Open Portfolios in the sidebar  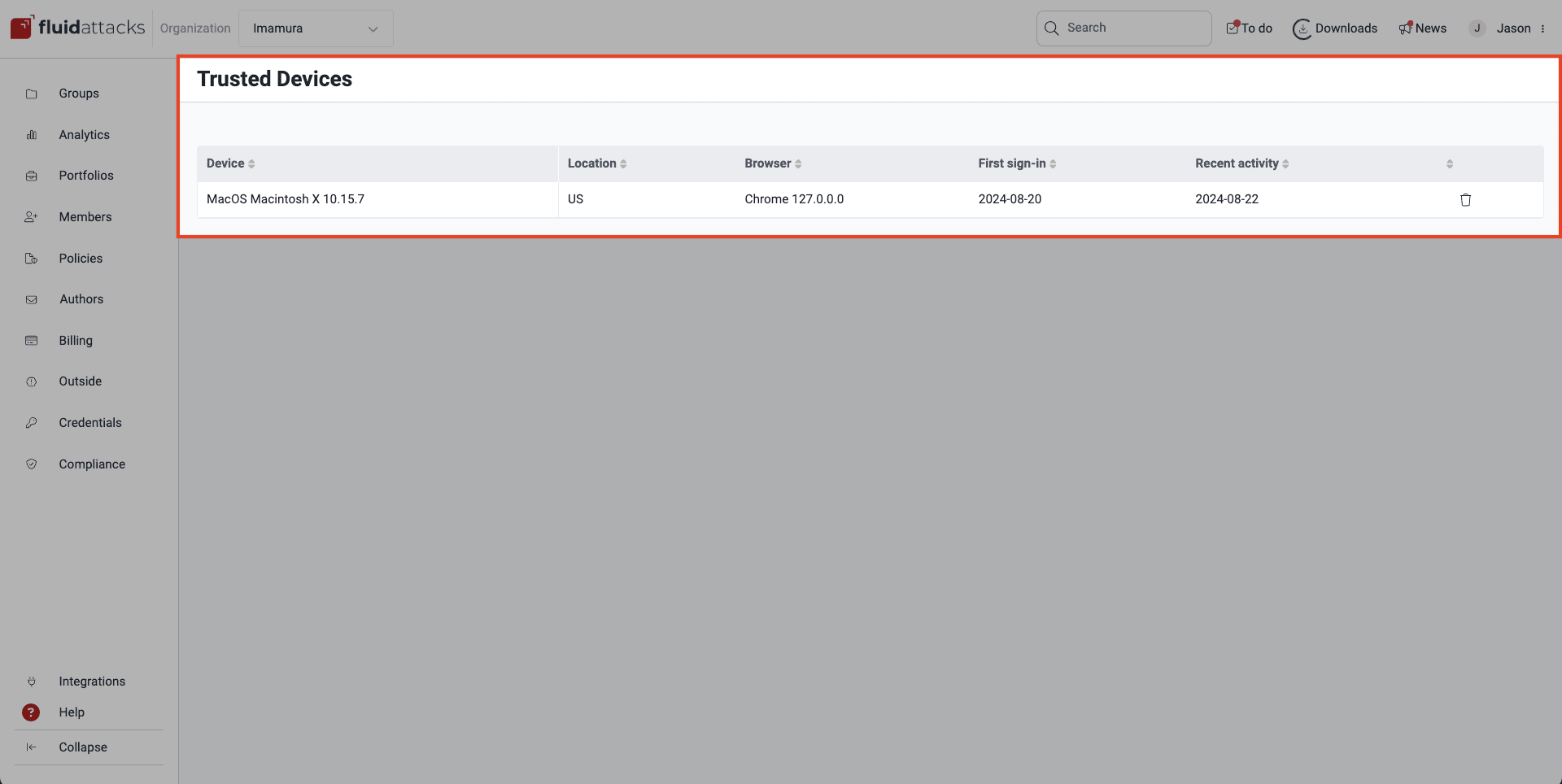point(86,176)
